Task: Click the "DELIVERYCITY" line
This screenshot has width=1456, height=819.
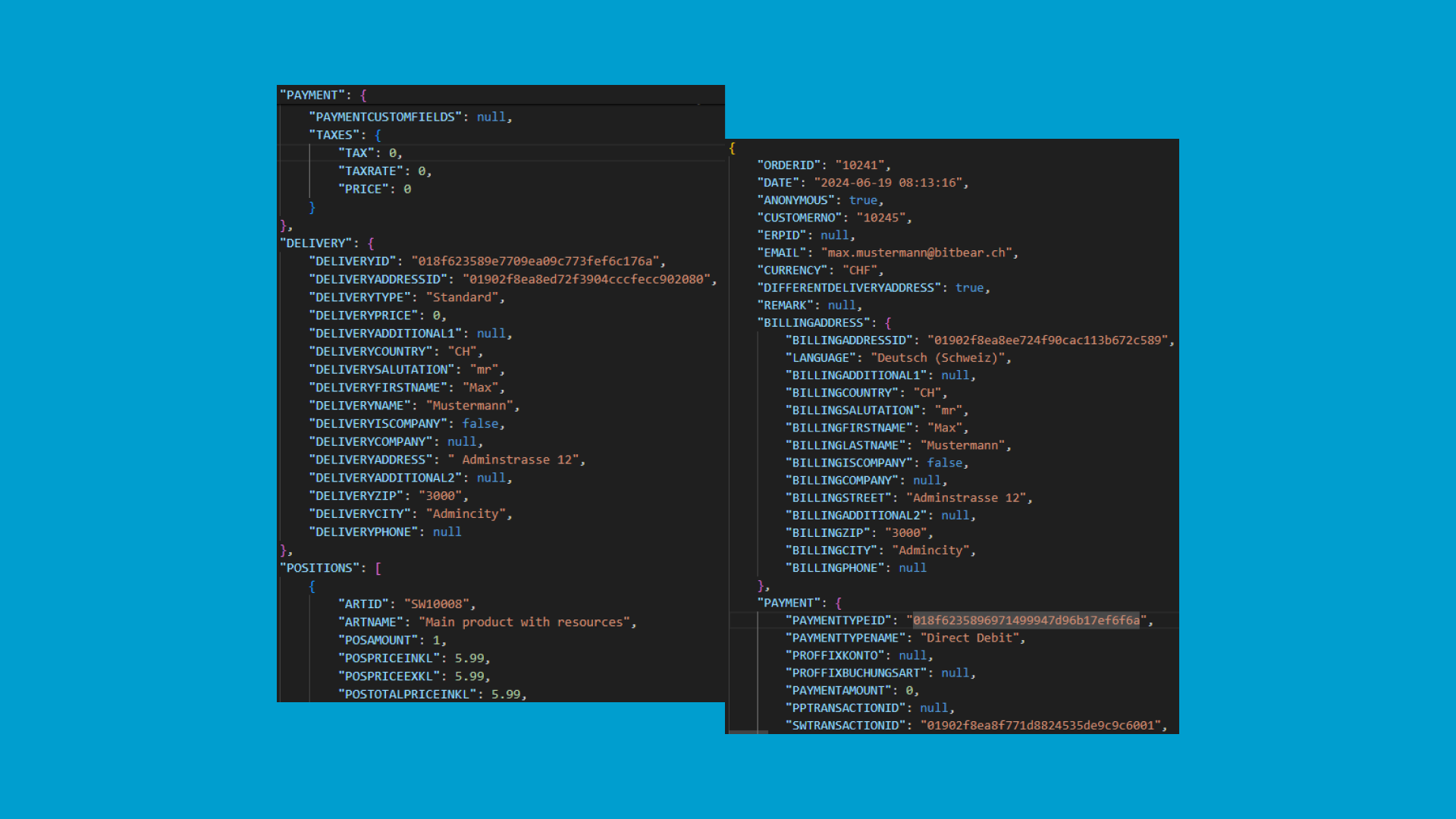Action: 410,514
